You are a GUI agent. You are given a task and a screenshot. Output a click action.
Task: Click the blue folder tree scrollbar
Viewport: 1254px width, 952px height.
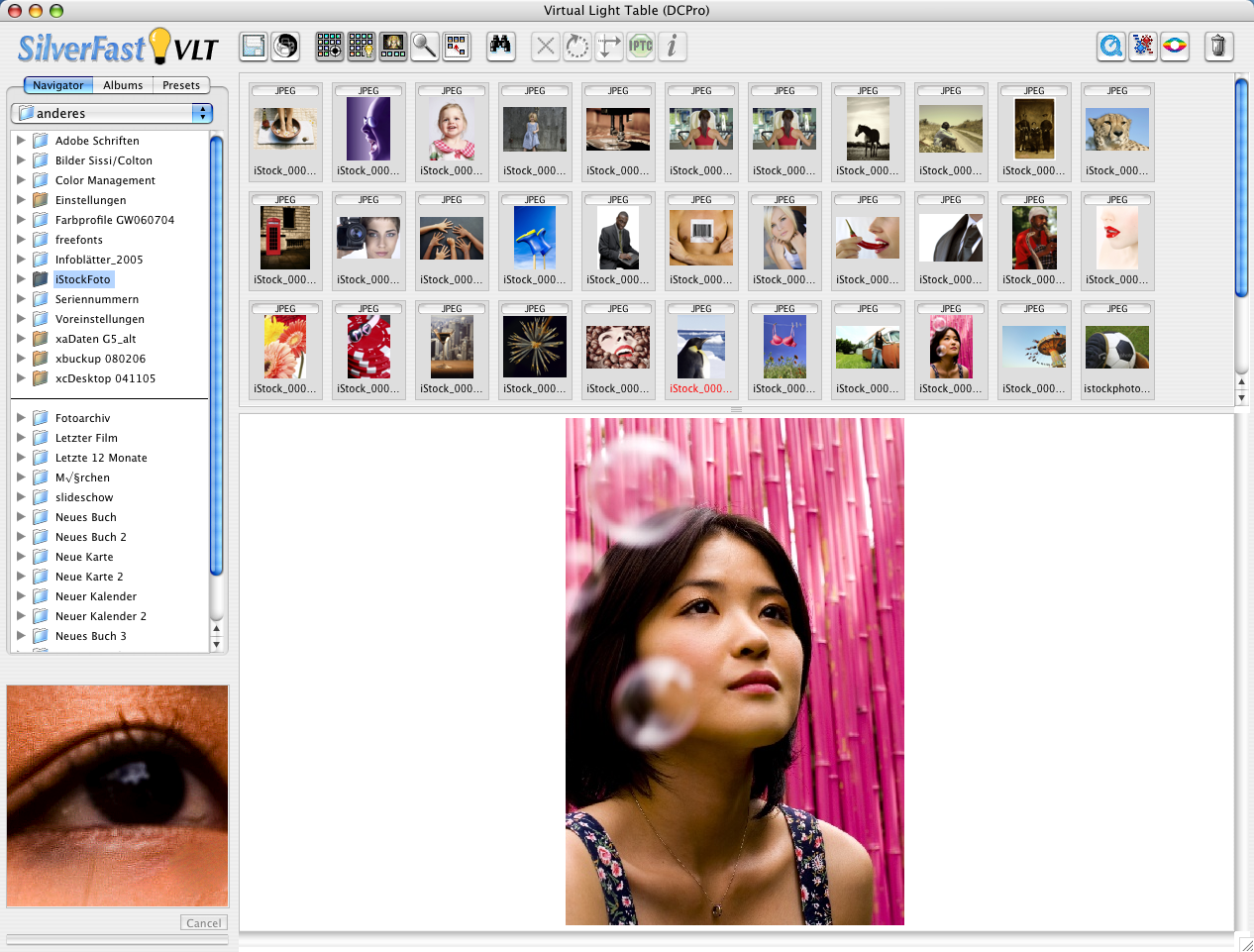click(x=216, y=357)
